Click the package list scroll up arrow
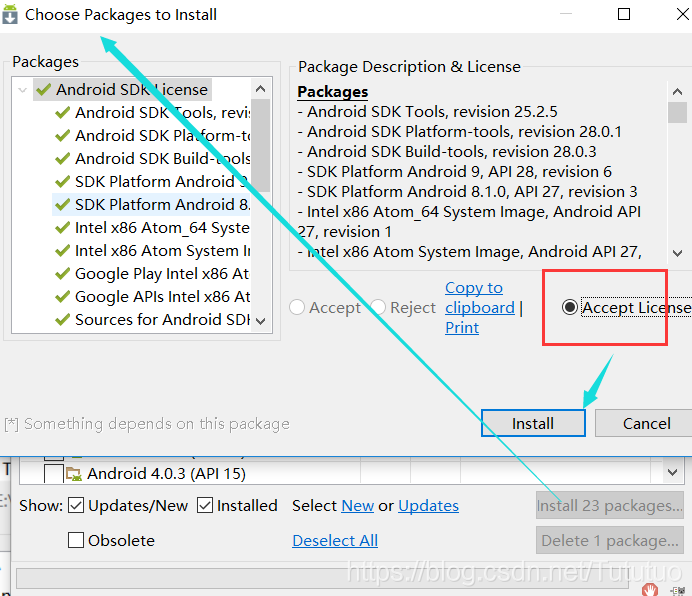The width and height of the screenshot is (692, 596). 260,89
